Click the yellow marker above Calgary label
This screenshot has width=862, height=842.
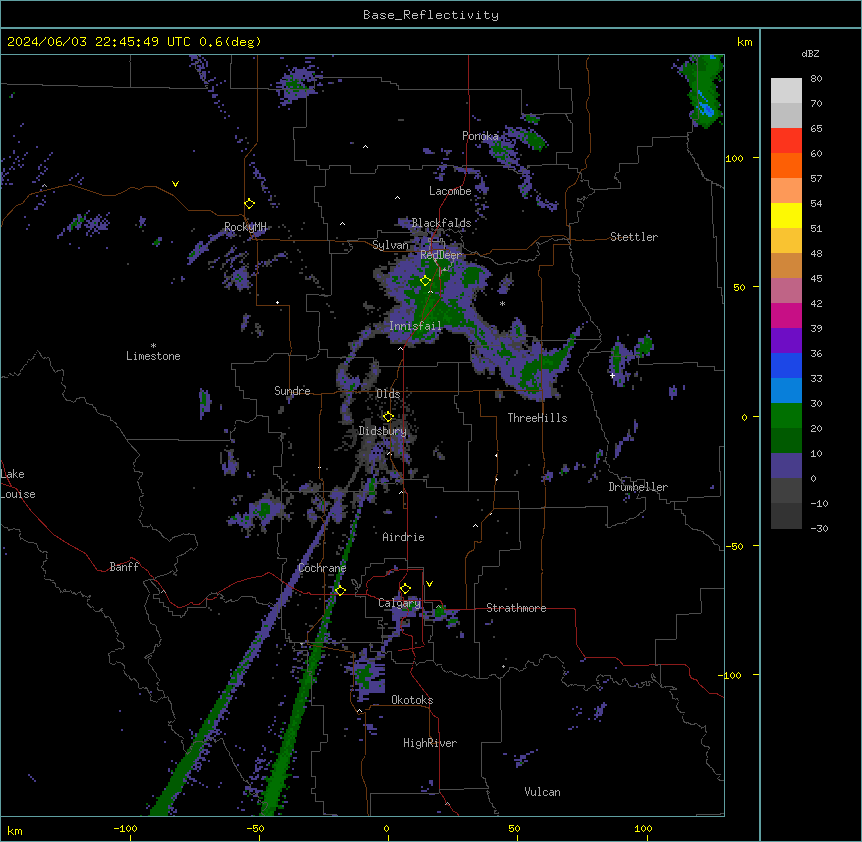tap(405, 589)
